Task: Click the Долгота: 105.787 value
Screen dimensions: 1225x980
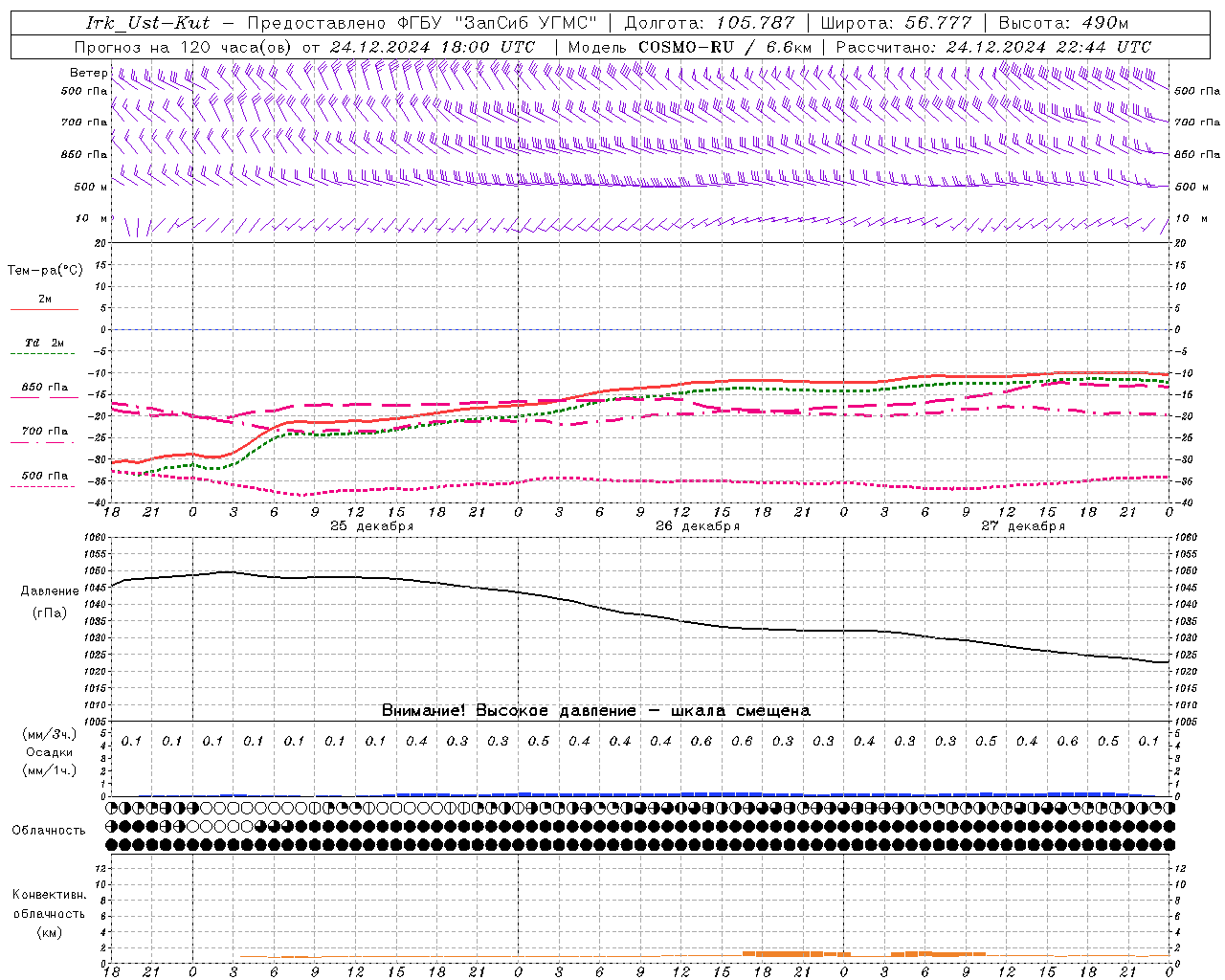Action: [x=709, y=23]
